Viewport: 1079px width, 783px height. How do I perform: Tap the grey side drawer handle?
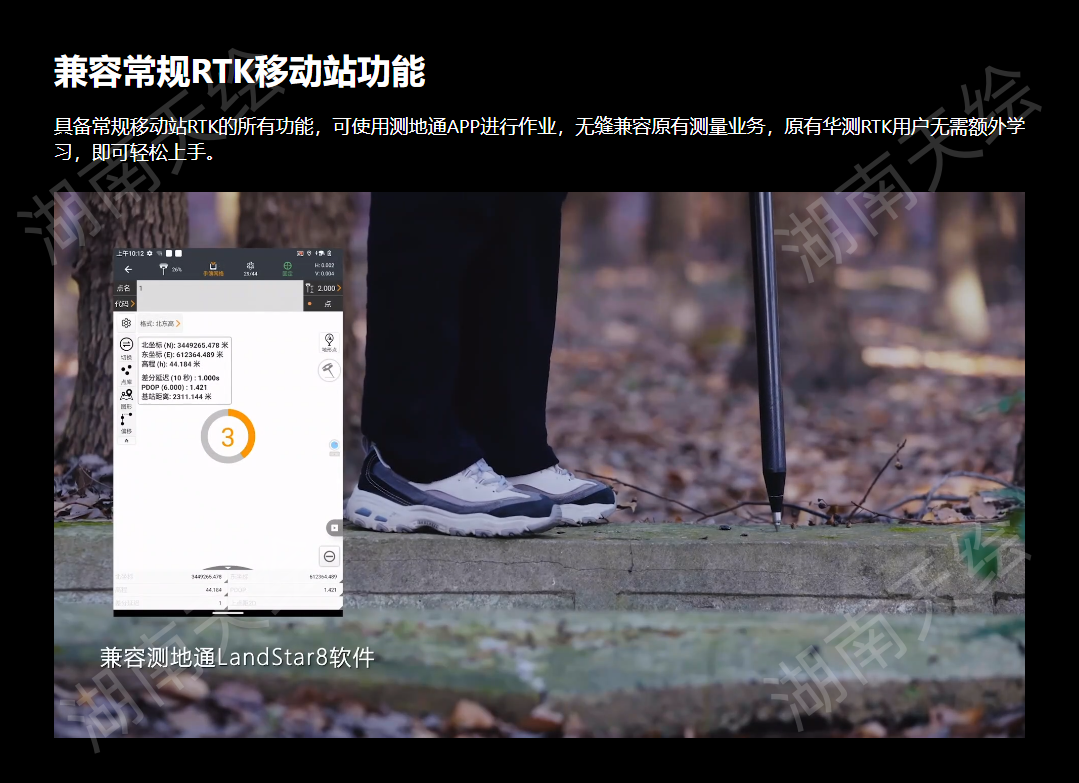(334, 528)
